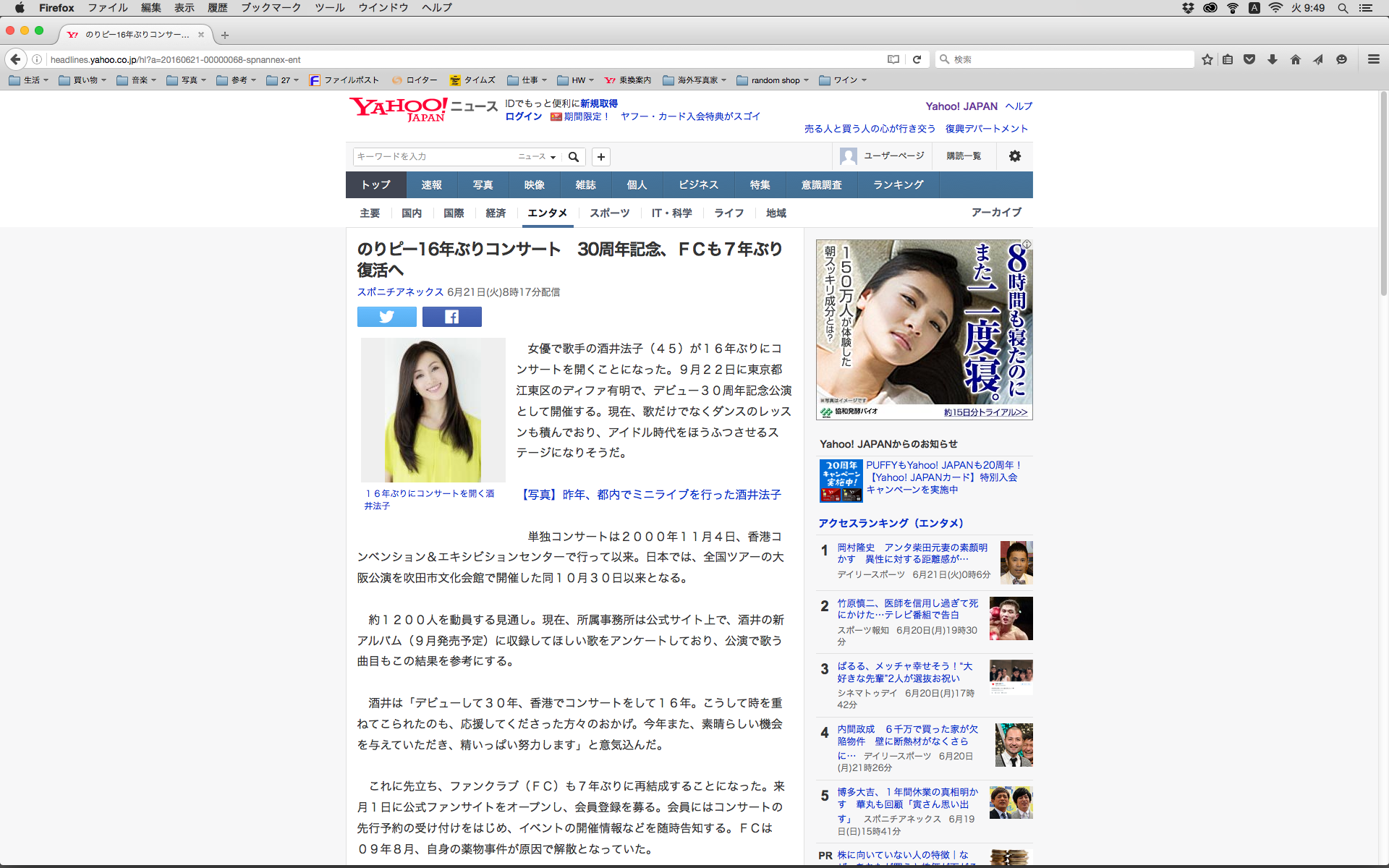Open the Yahoo News settings gear

(x=1014, y=156)
